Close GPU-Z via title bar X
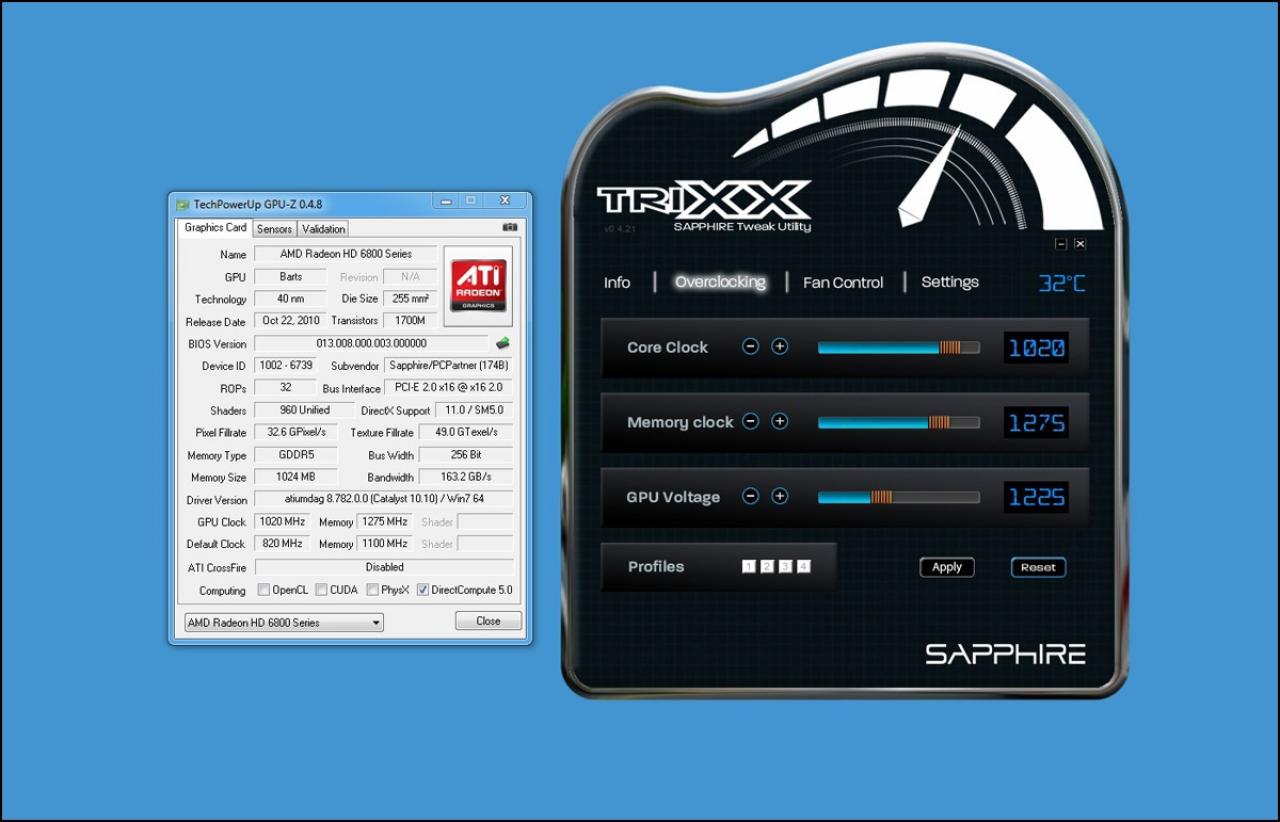1280x822 pixels. [x=504, y=202]
